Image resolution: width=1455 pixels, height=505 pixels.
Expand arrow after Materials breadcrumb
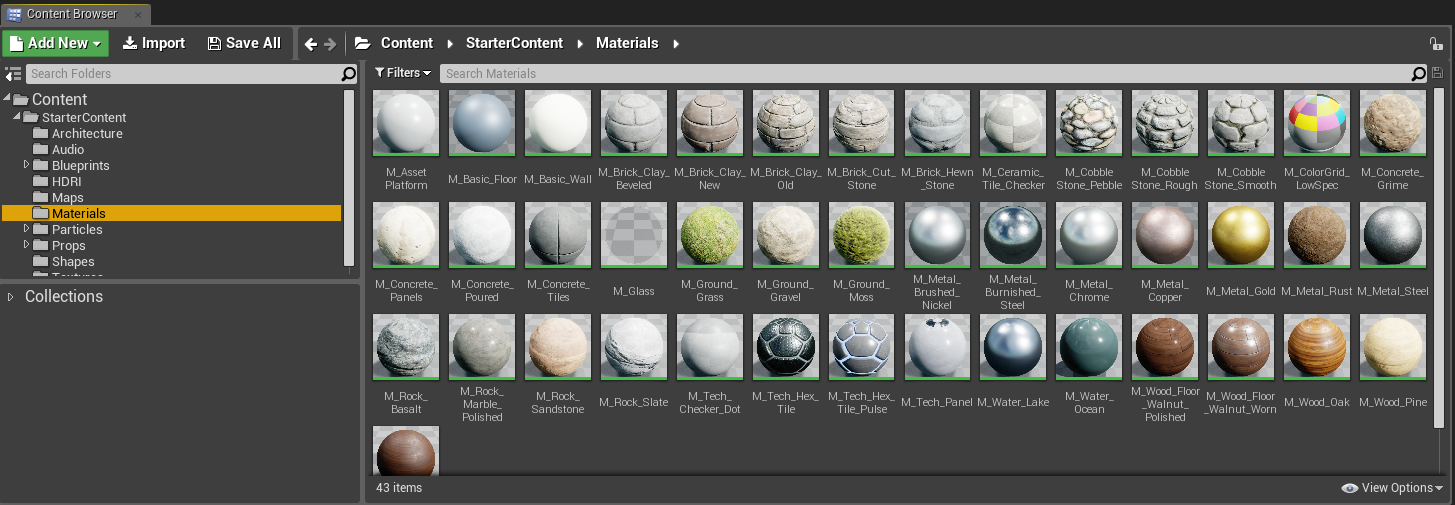coord(676,43)
